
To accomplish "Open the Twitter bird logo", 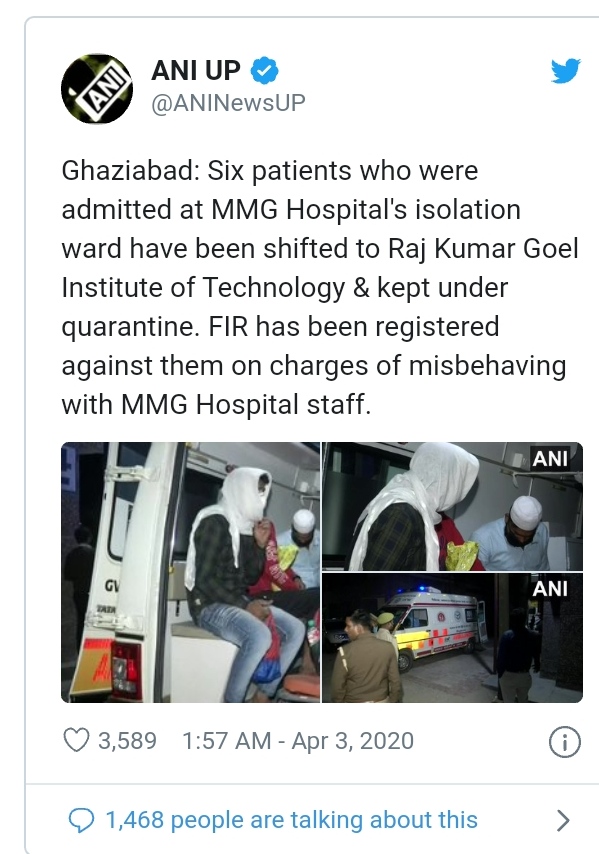I will pos(565,71).
